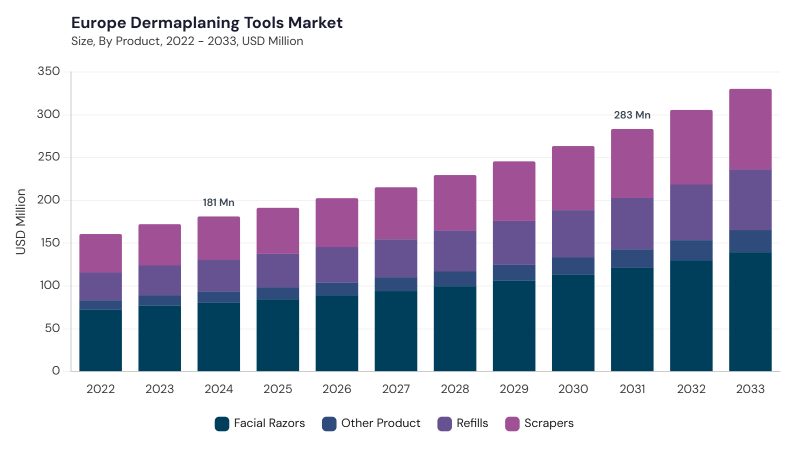Select the 2027 Refills bar segment
The width and height of the screenshot is (800, 450).
coord(396,259)
